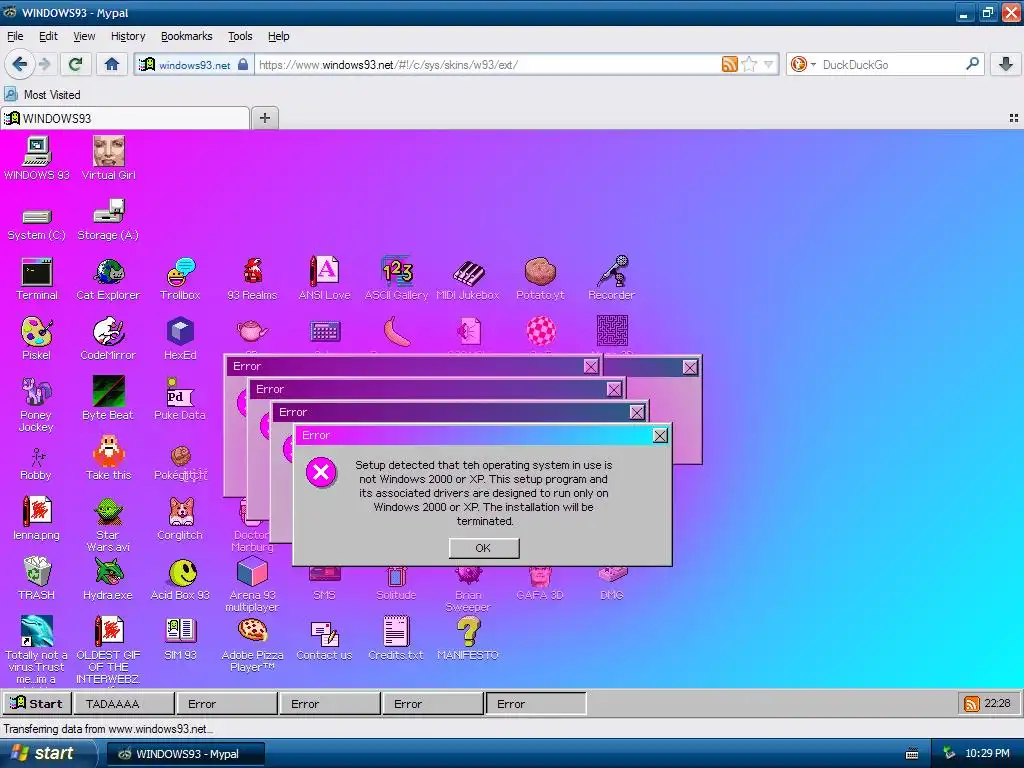Launch the CodeMirror icon
Image resolution: width=1024 pixels, height=768 pixels.
click(108, 338)
